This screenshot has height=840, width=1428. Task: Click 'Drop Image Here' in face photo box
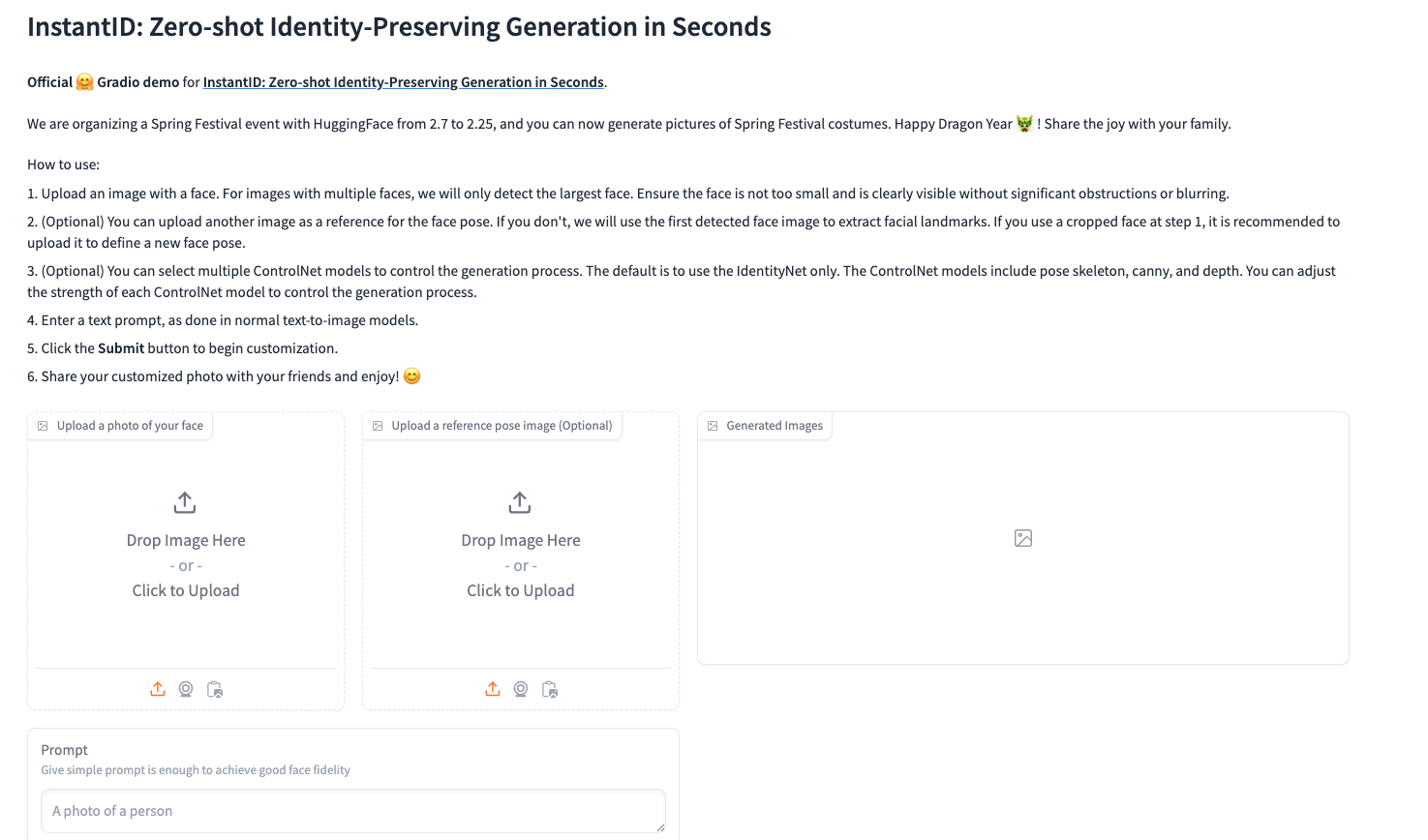tap(186, 540)
